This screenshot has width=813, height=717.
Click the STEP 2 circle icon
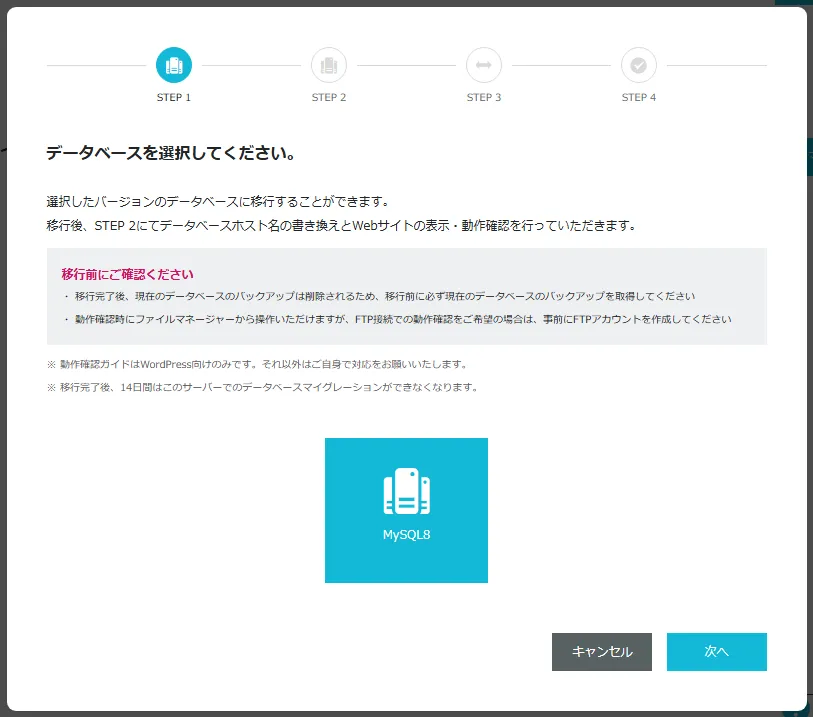[x=329, y=65]
